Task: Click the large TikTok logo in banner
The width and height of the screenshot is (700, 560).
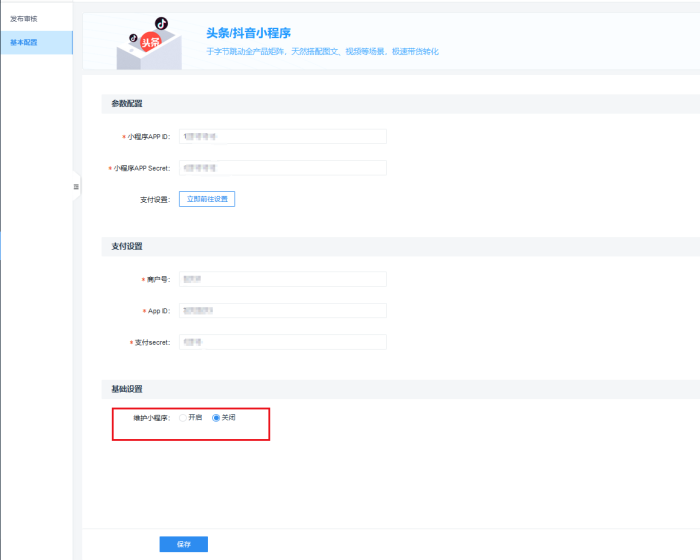Action: (x=162, y=23)
